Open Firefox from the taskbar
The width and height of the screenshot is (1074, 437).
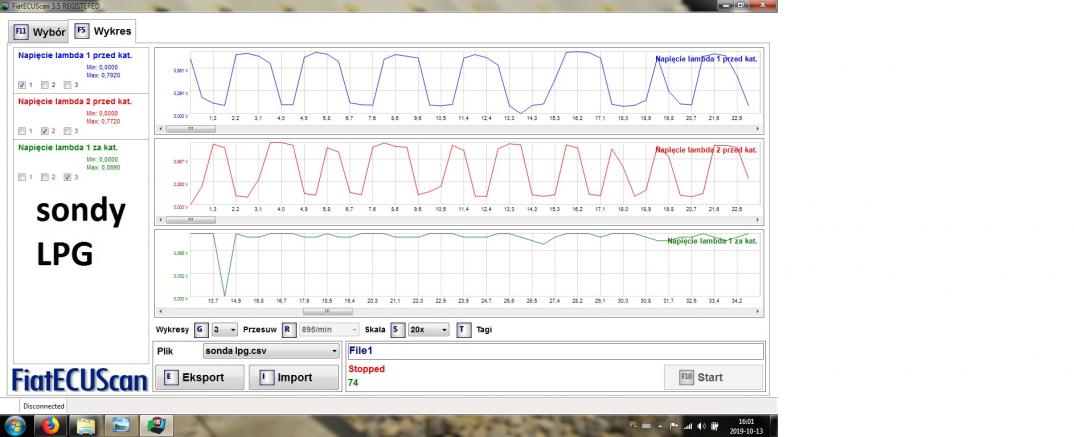(x=49, y=425)
